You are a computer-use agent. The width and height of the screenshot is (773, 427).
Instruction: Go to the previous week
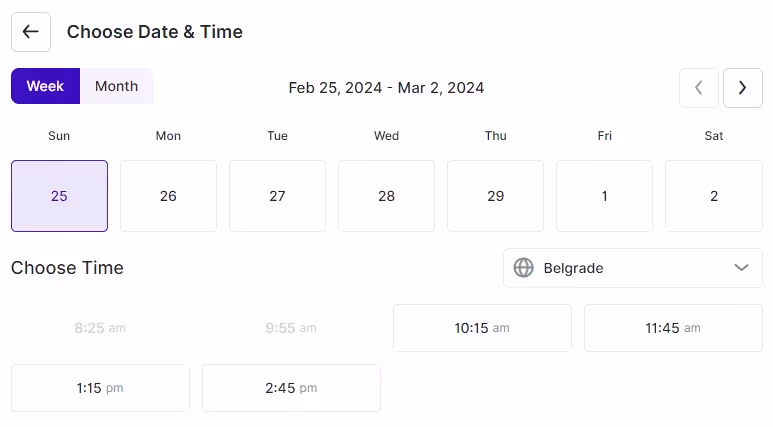coord(699,88)
